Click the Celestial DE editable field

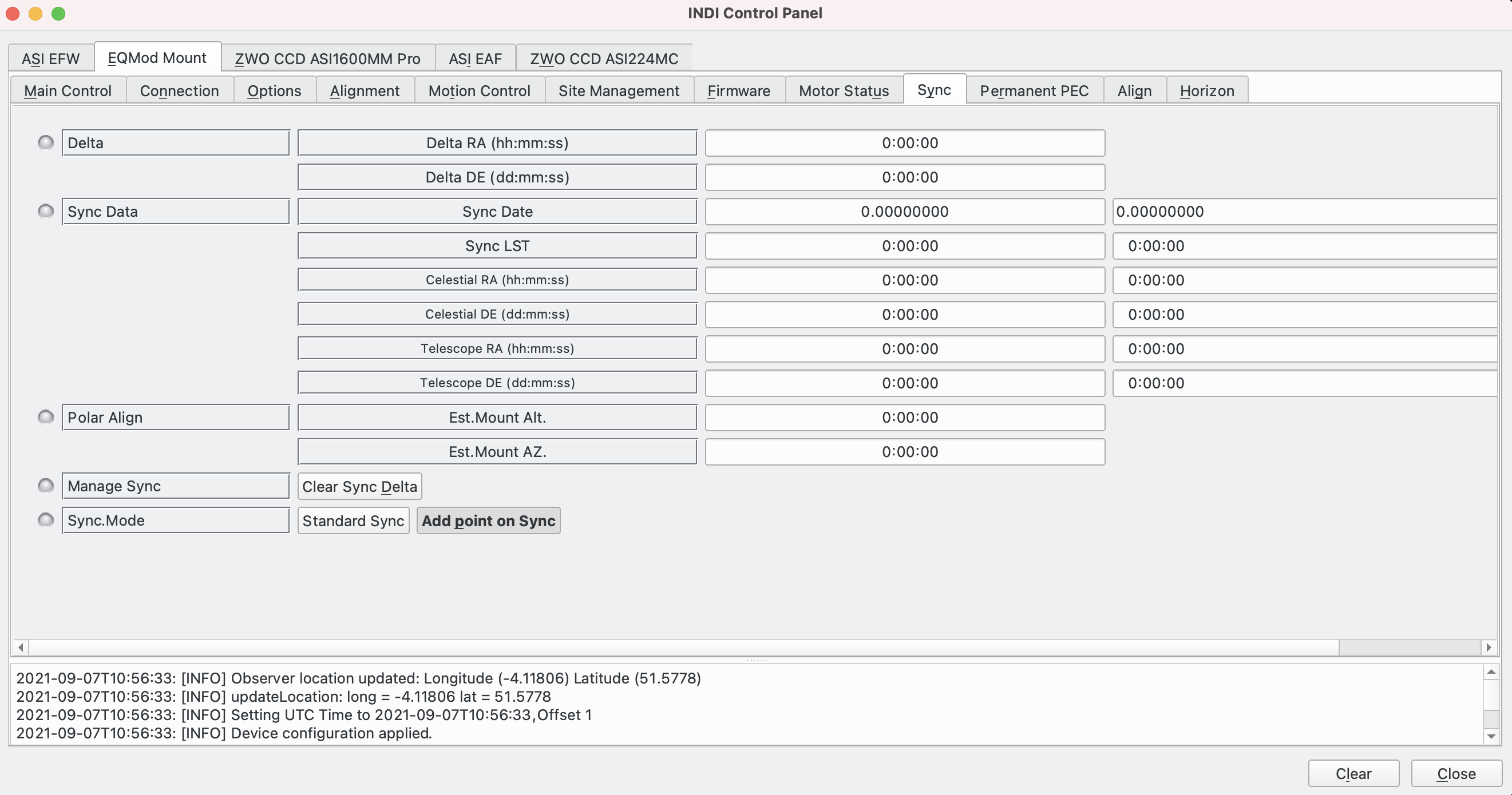[x=1305, y=315]
